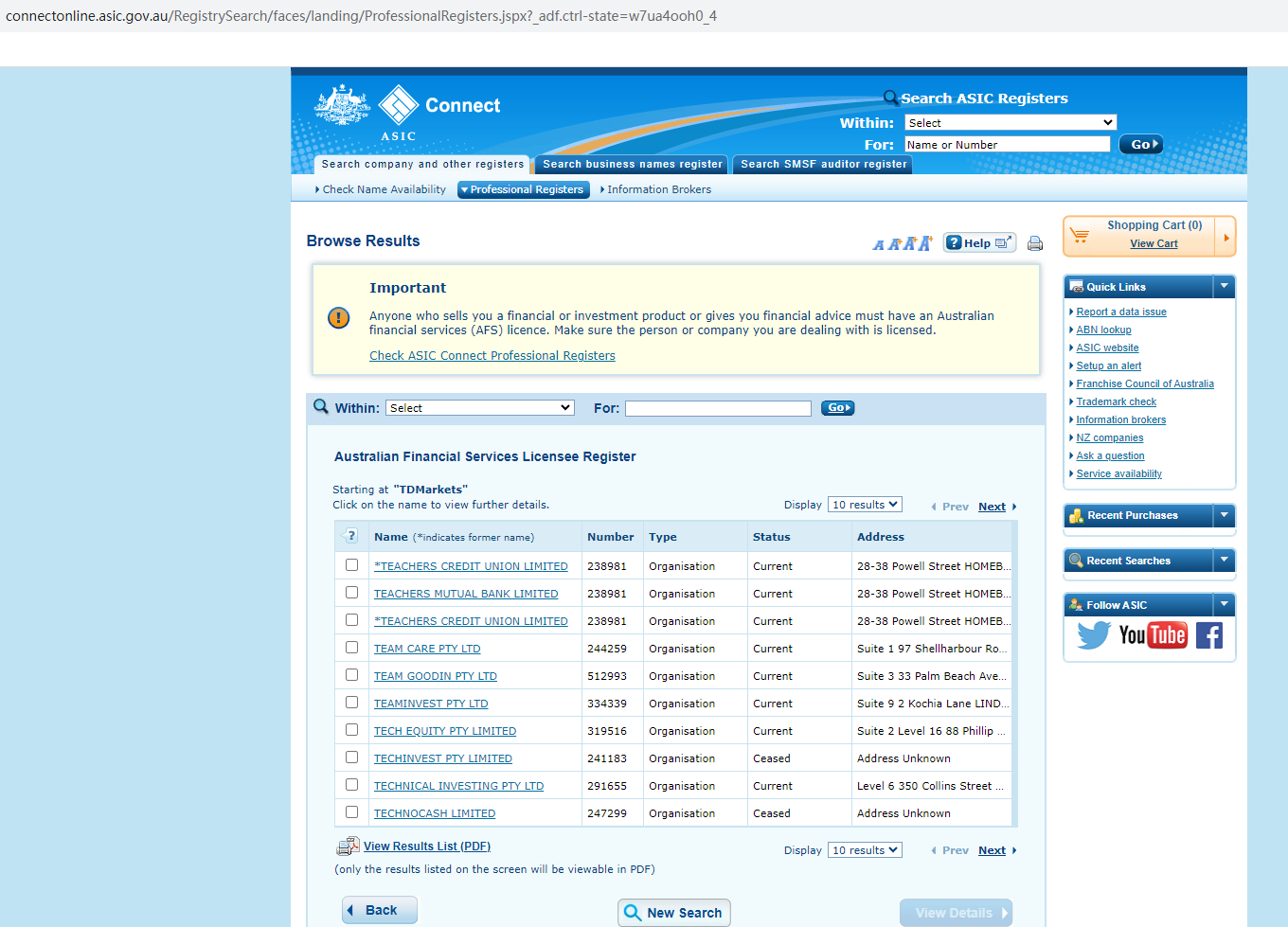Expand the Recent Purchases panel
The height and width of the screenshot is (927, 1288).
1225,515
